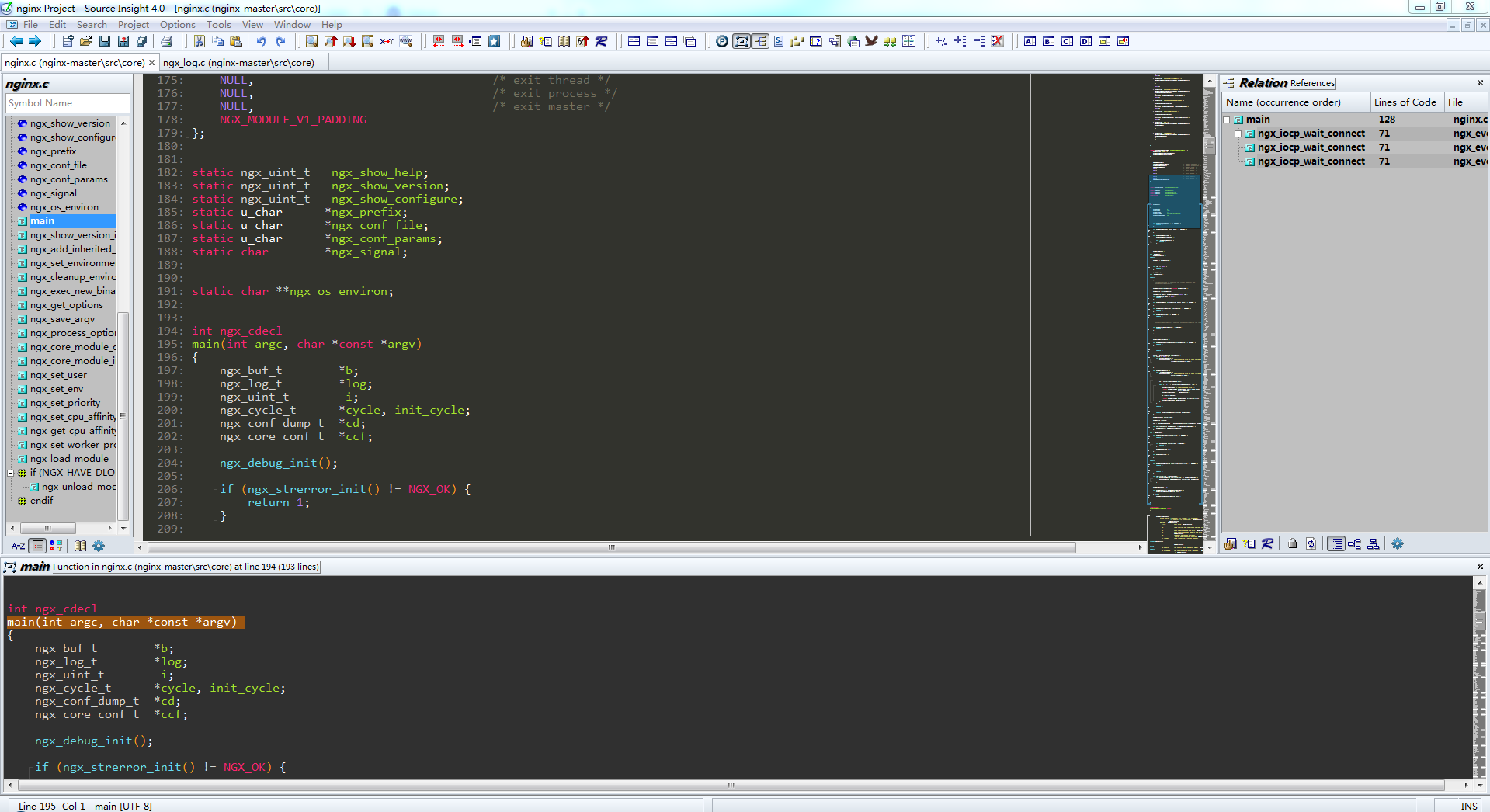Click the File column header in Relation
Image resolution: width=1490 pixels, height=812 pixels.
(x=1467, y=102)
